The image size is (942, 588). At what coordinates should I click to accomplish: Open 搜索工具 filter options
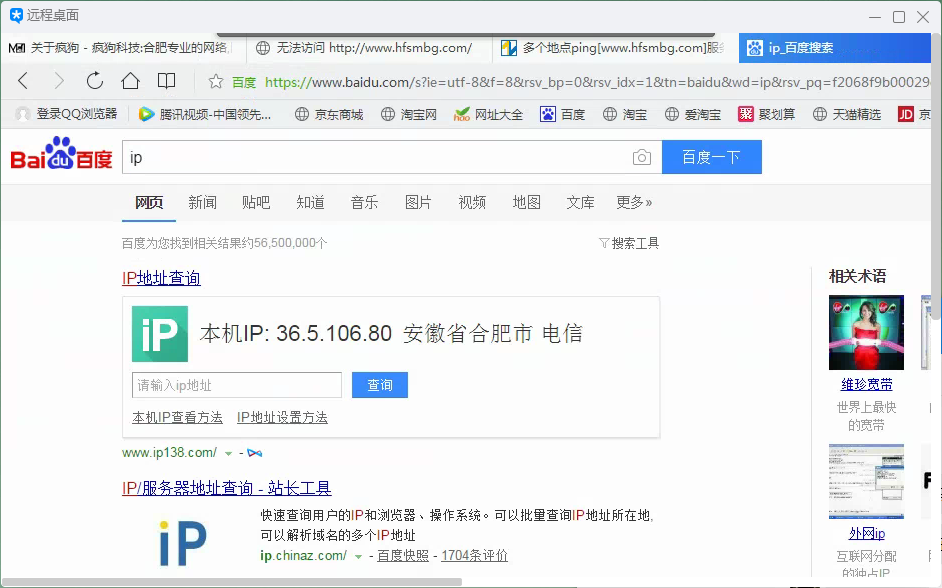(629, 243)
